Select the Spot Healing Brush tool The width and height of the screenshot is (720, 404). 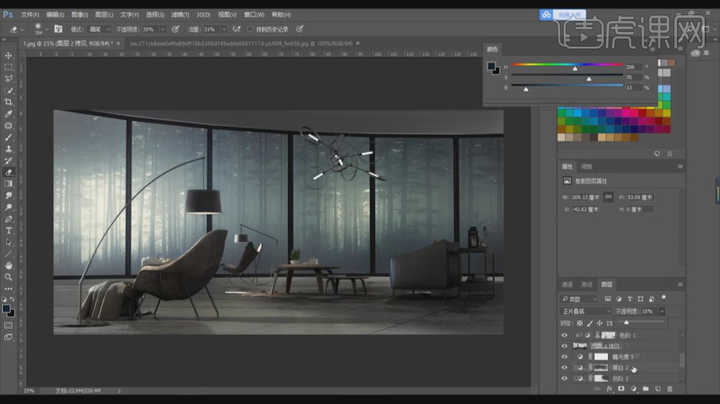point(8,125)
